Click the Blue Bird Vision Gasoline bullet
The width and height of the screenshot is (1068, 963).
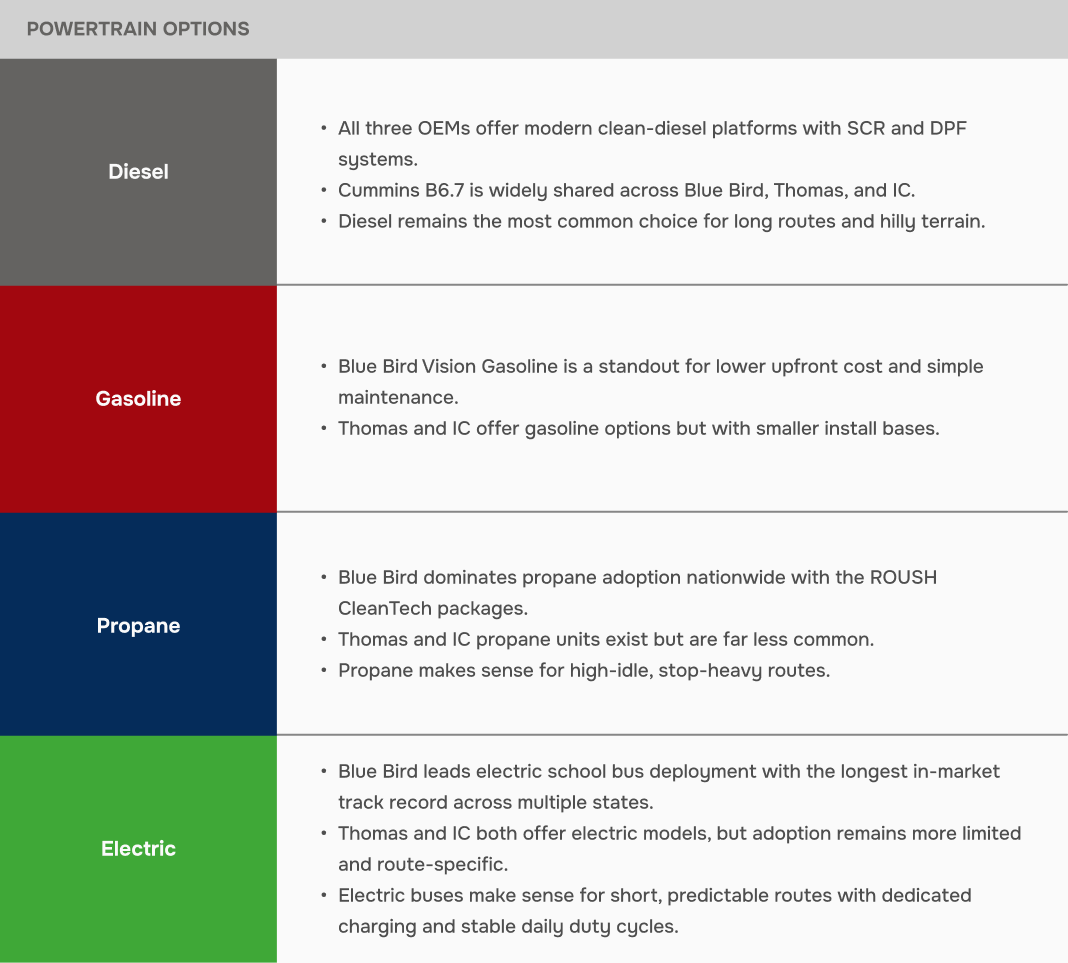pyautogui.click(x=661, y=381)
